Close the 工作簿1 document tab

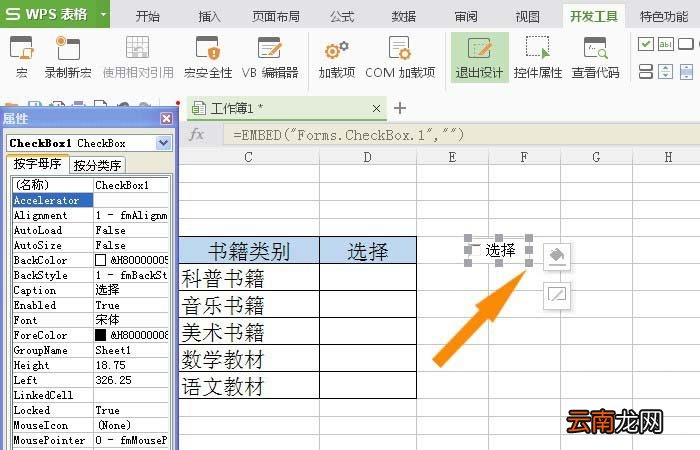pos(376,108)
